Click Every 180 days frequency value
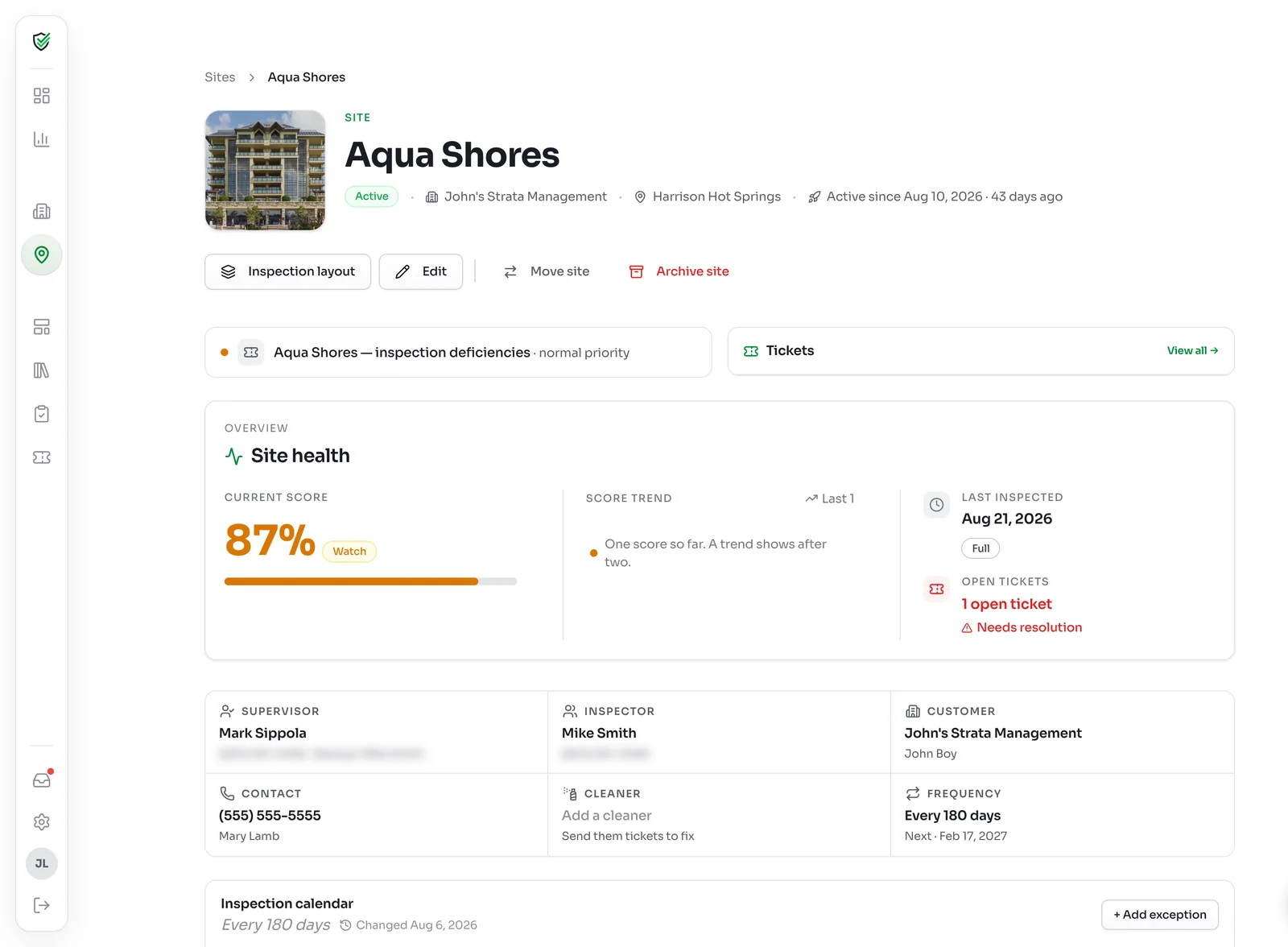1288x947 pixels. [952, 816]
